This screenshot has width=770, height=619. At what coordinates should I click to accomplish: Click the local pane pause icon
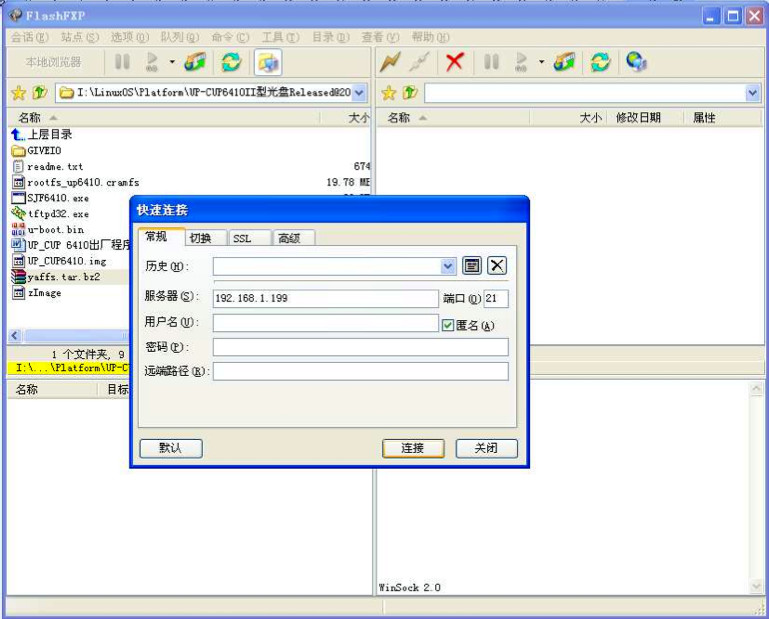click(122, 62)
